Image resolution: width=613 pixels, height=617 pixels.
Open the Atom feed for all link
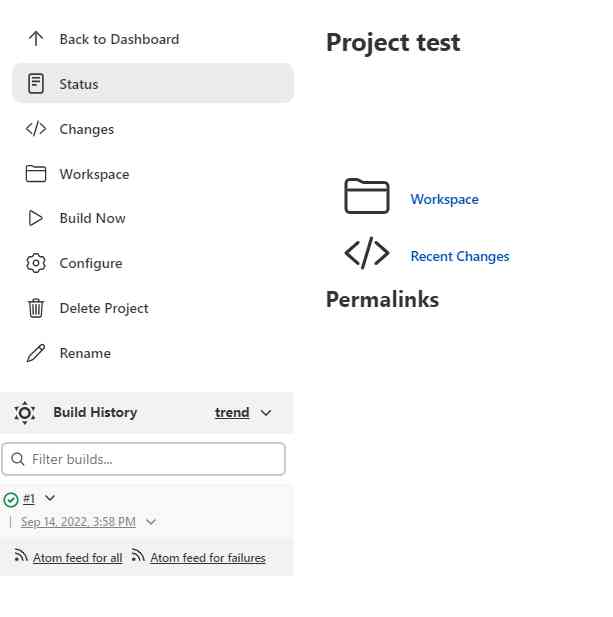77,558
